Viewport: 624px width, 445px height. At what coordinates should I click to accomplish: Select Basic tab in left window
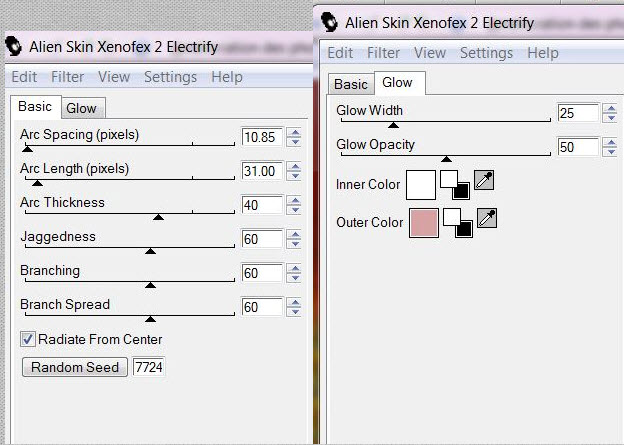tap(35, 107)
